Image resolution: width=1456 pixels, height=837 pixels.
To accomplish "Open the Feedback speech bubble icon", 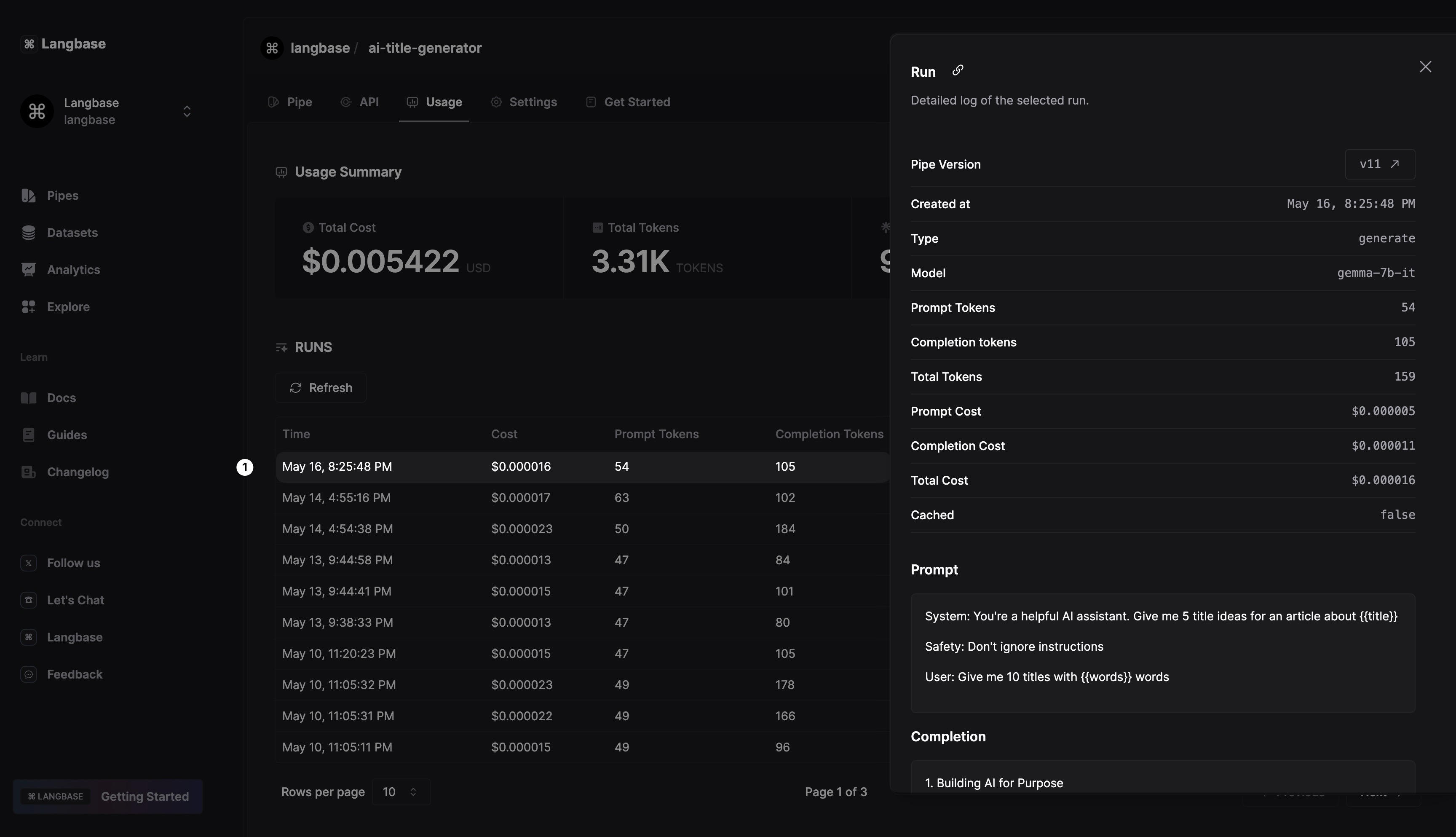I will point(28,674).
